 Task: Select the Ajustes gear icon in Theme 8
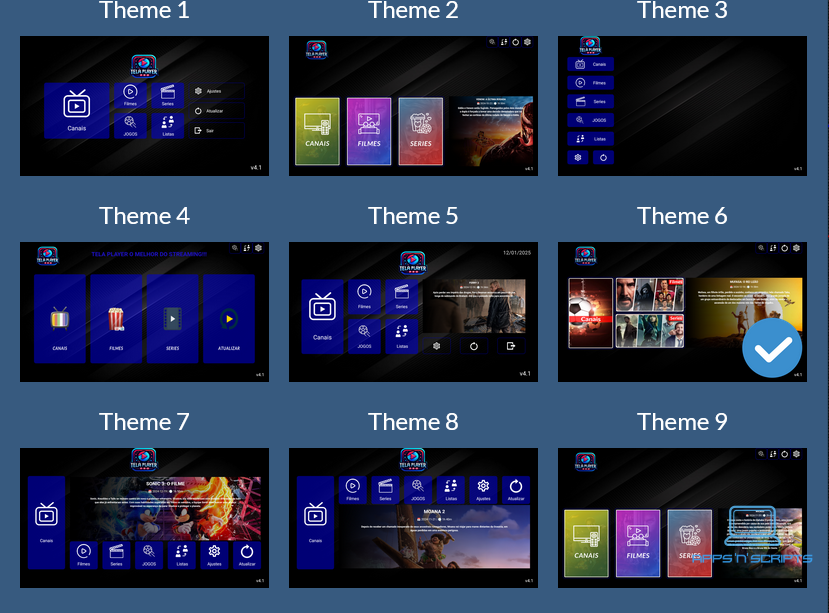pyautogui.click(x=483, y=489)
